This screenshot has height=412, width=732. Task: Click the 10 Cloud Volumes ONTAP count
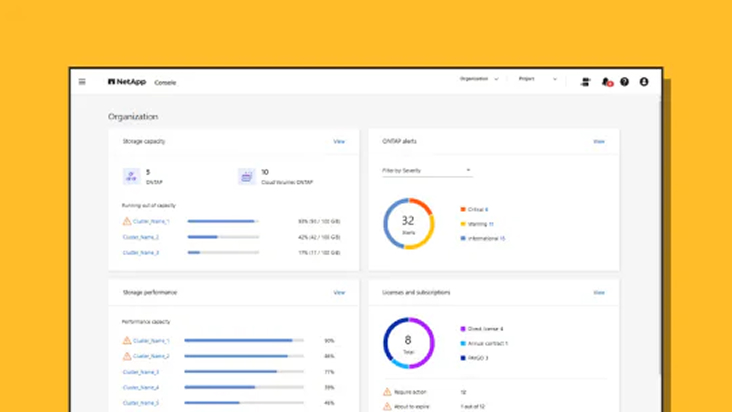(265, 172)
